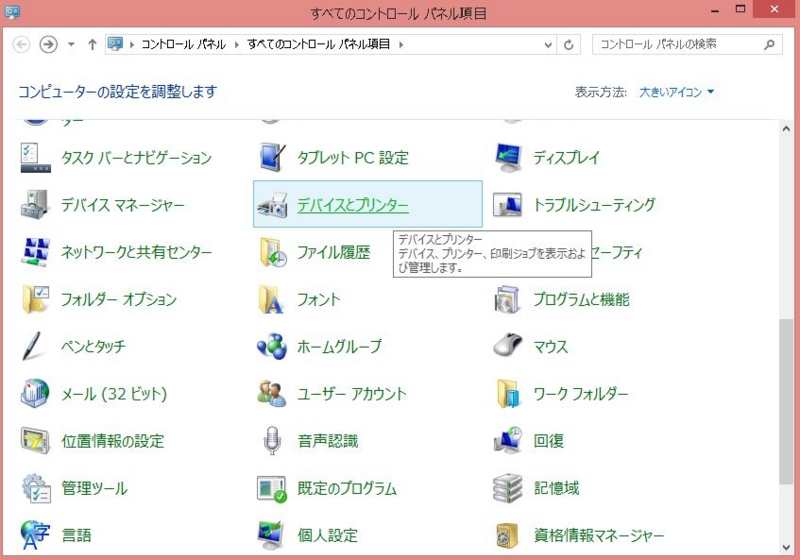Image resolution: width=800 pixels, height=560 pixels.
Task: Click the ネットワークと共有センター label
Action: (x=136, y=252)
